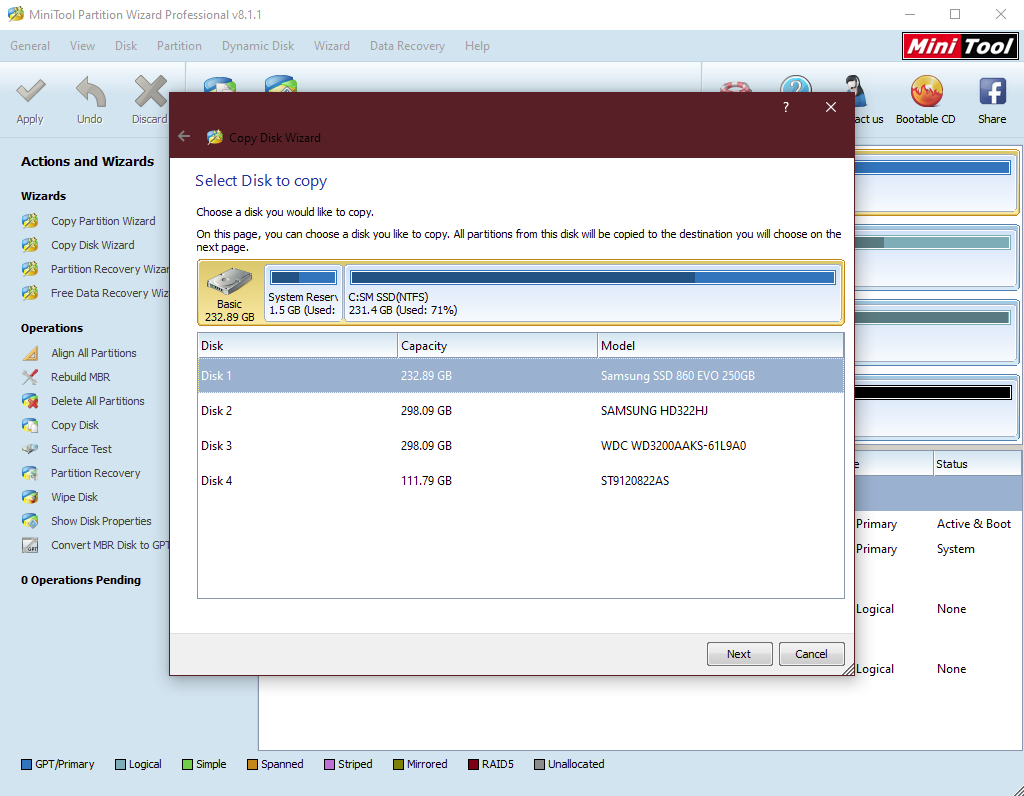Click the Apply checkmark icon in the toolbar
Viewport: 1024px width, 796px height.
[30, 91]
